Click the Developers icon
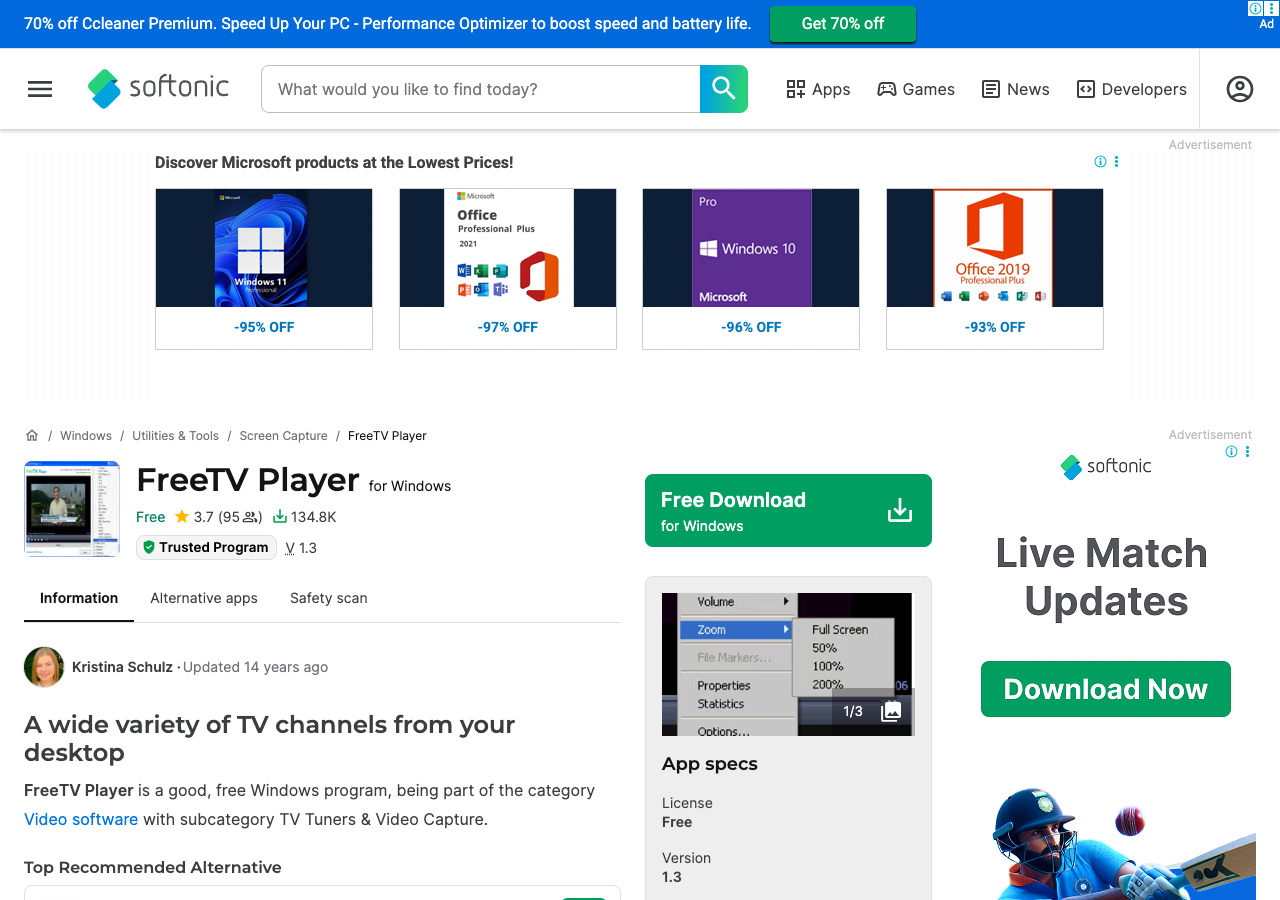This screenshot has width=1280, height=900. pos(1085,89)
